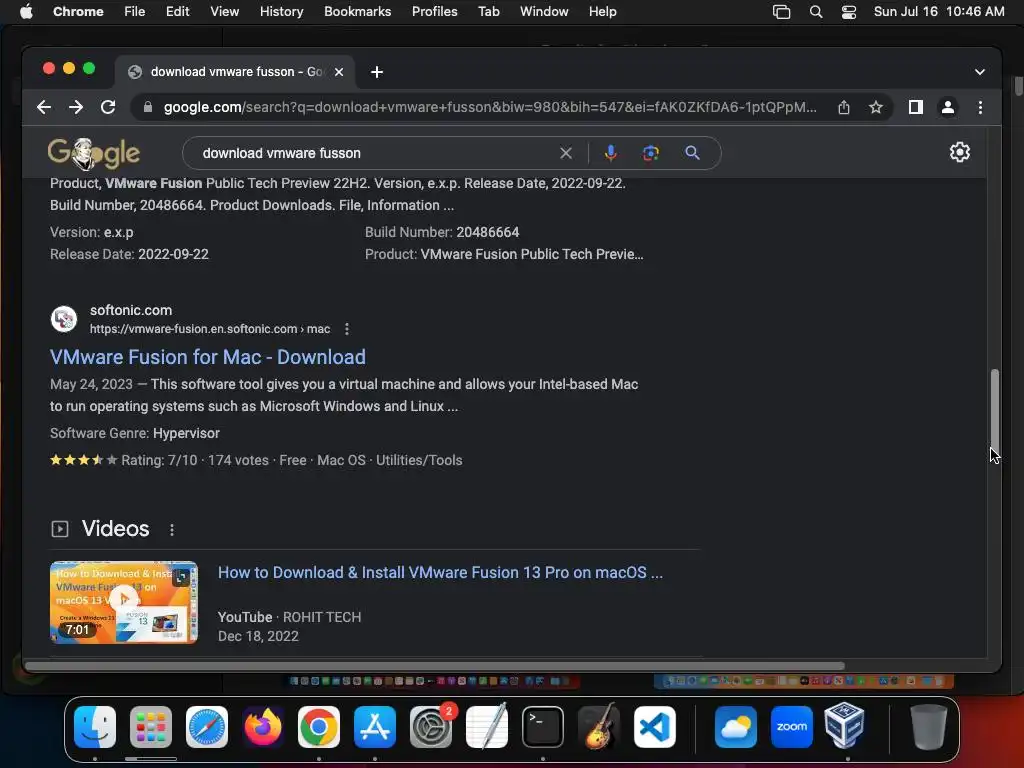Open the softonic.com site name
Viewport: 1024px width, 768px height.
pyautogui.click(x=131, y=310)
